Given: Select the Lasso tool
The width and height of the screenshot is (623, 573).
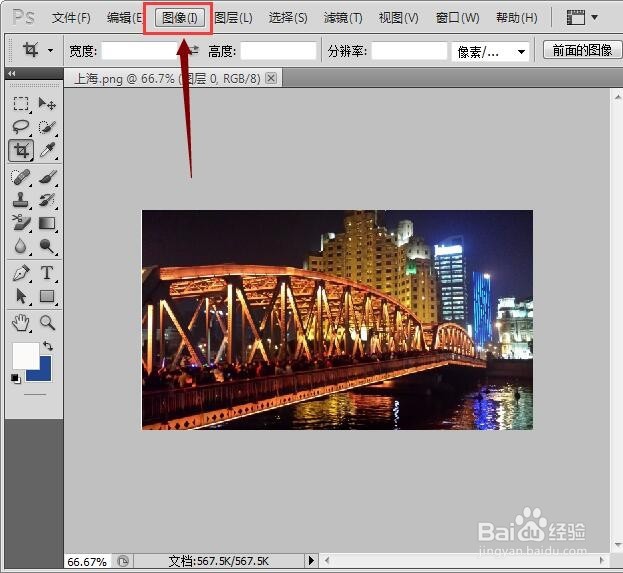Looking at the screenshot, I should pos(21,127).
